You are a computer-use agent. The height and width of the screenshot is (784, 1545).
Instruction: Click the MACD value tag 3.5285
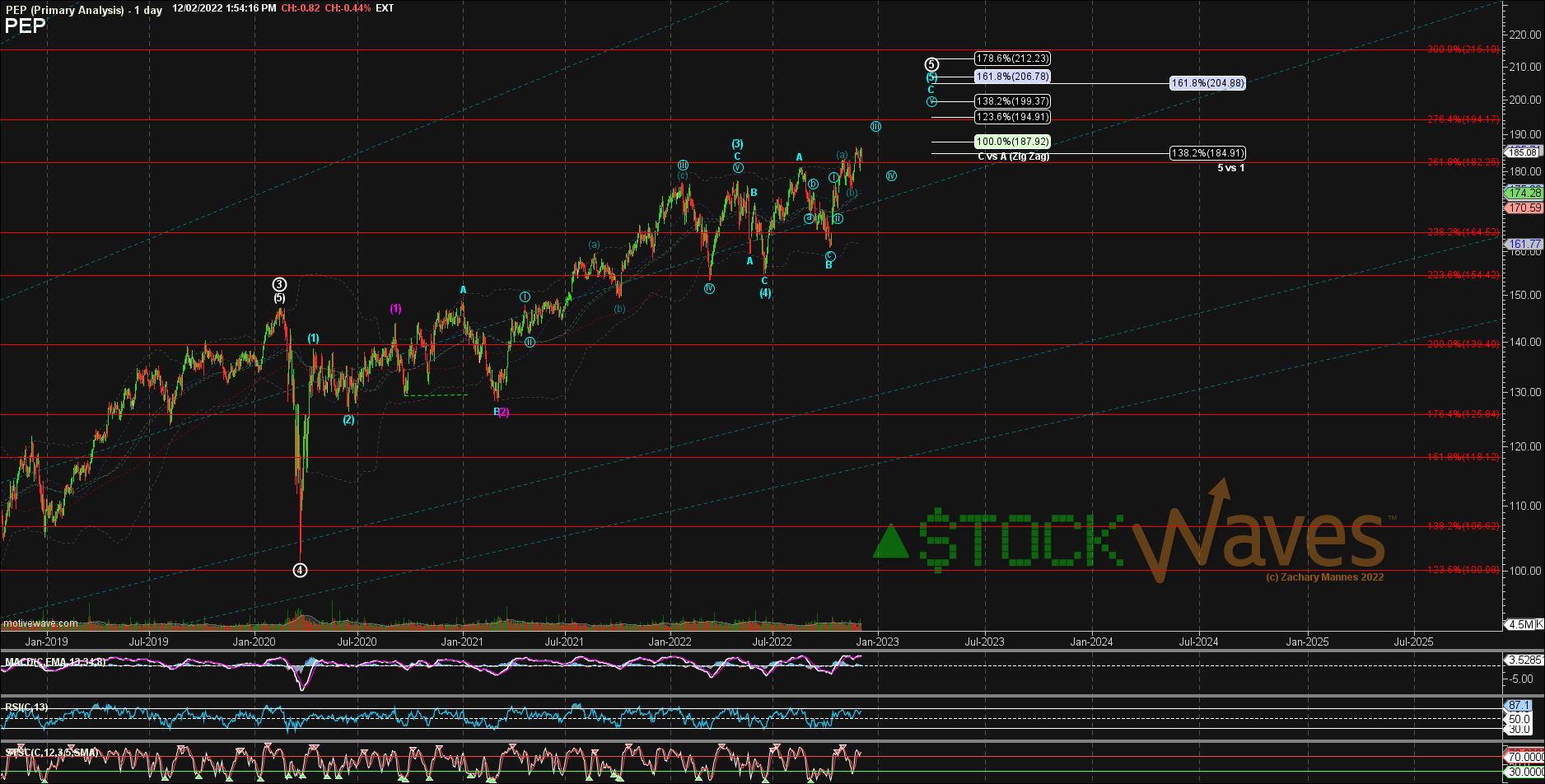[1523, 660]
